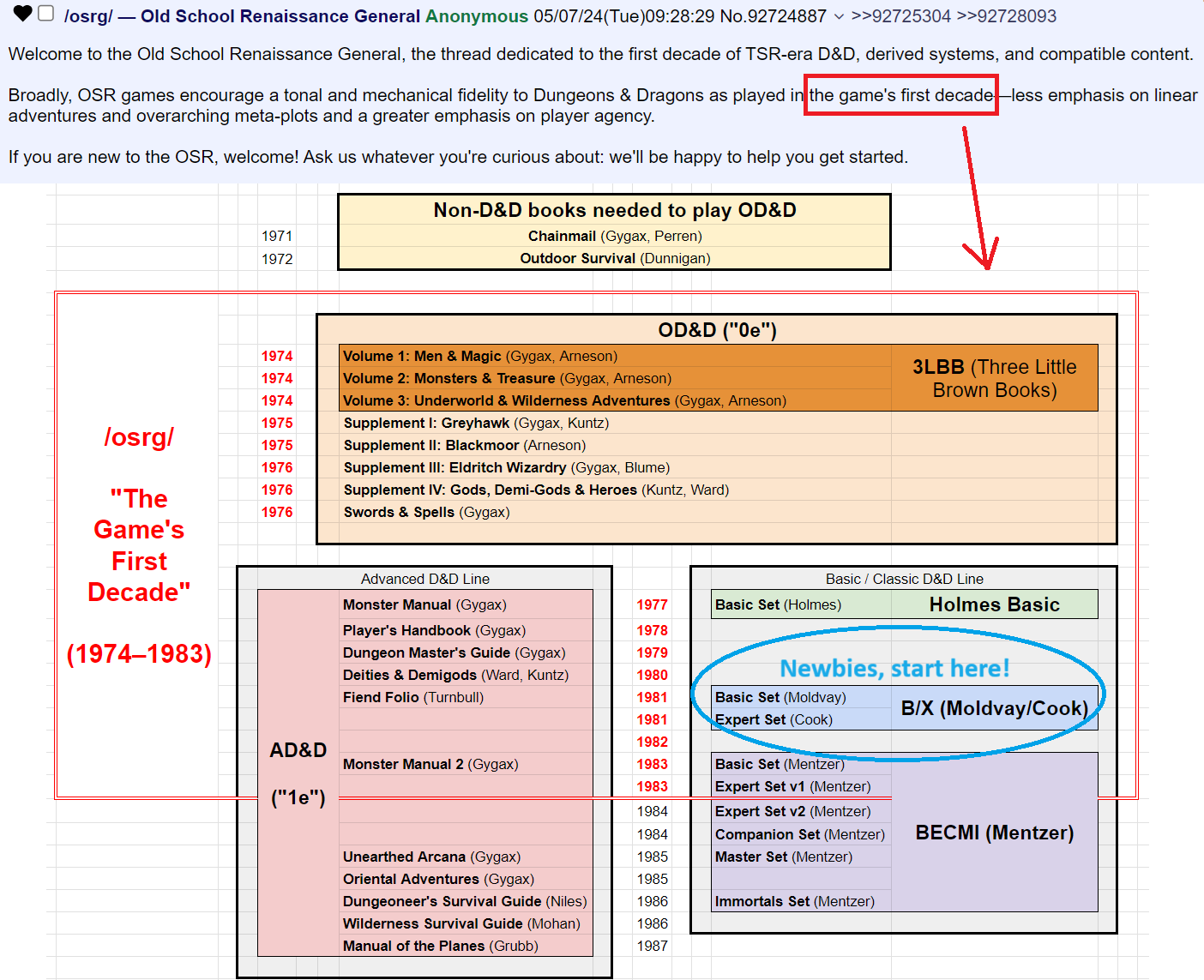Click the red year 1977 beside Monster Manual
Screen dimensions: 1204x980
coord(652,604)
